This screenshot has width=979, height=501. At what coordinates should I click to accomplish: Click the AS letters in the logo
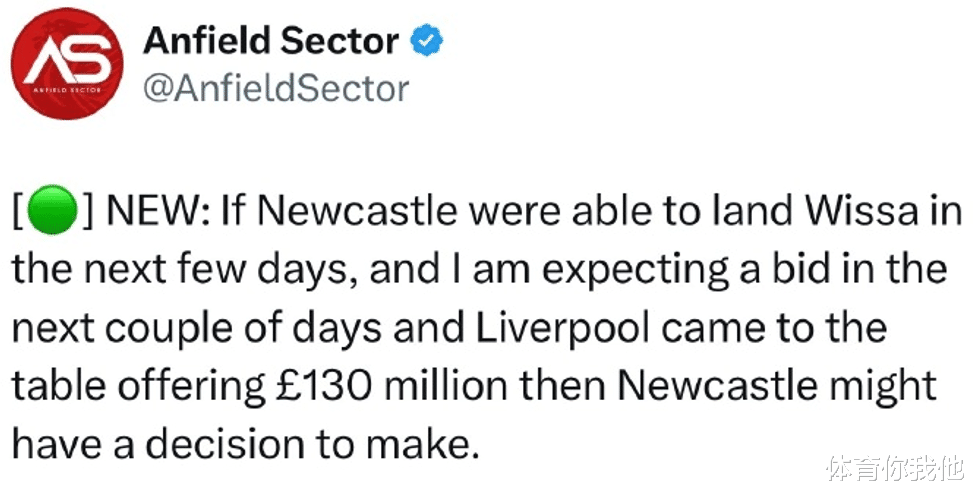click(x=67, y=59)
